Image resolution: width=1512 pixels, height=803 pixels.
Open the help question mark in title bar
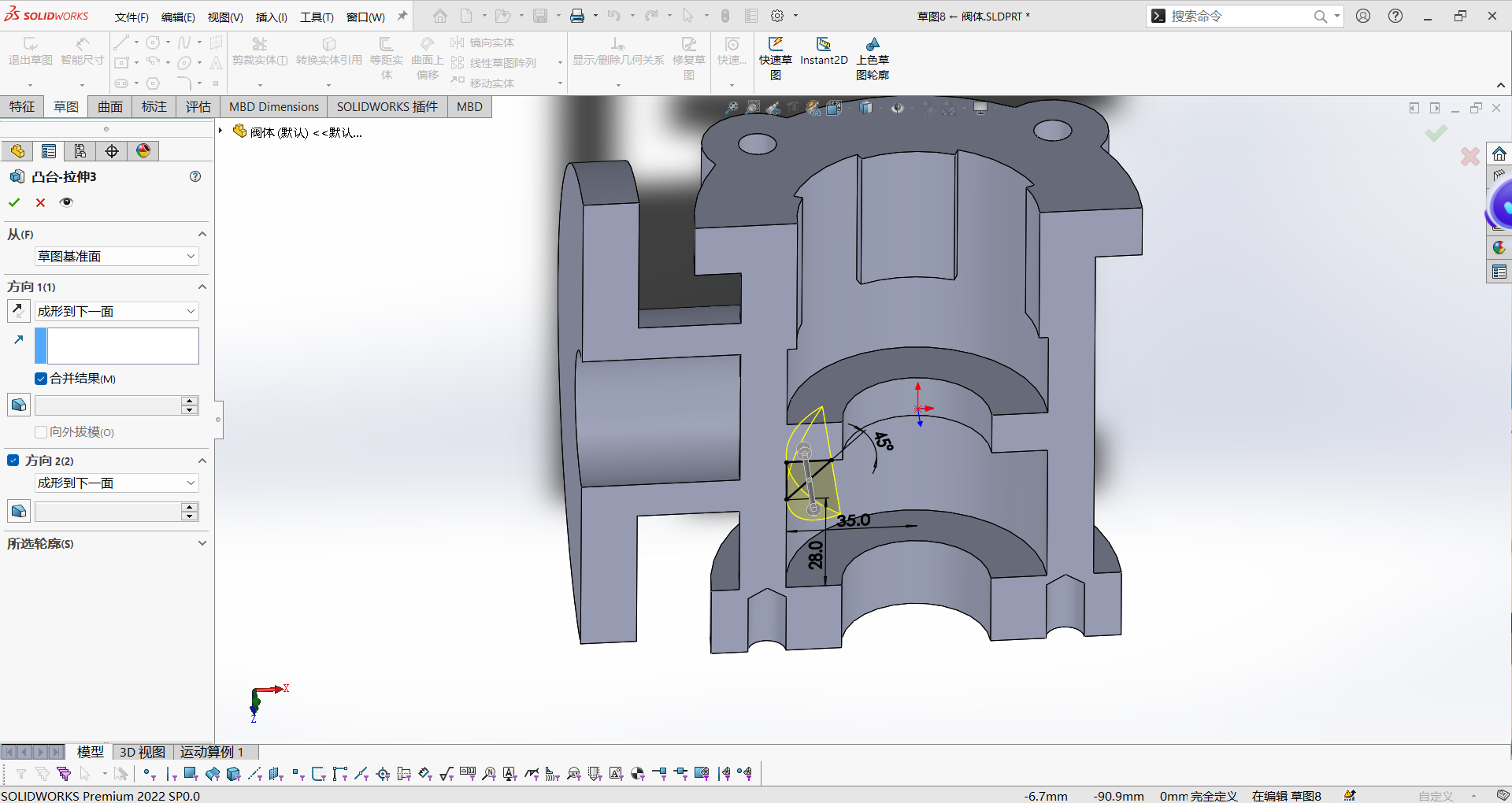(x=1395, y=16)
